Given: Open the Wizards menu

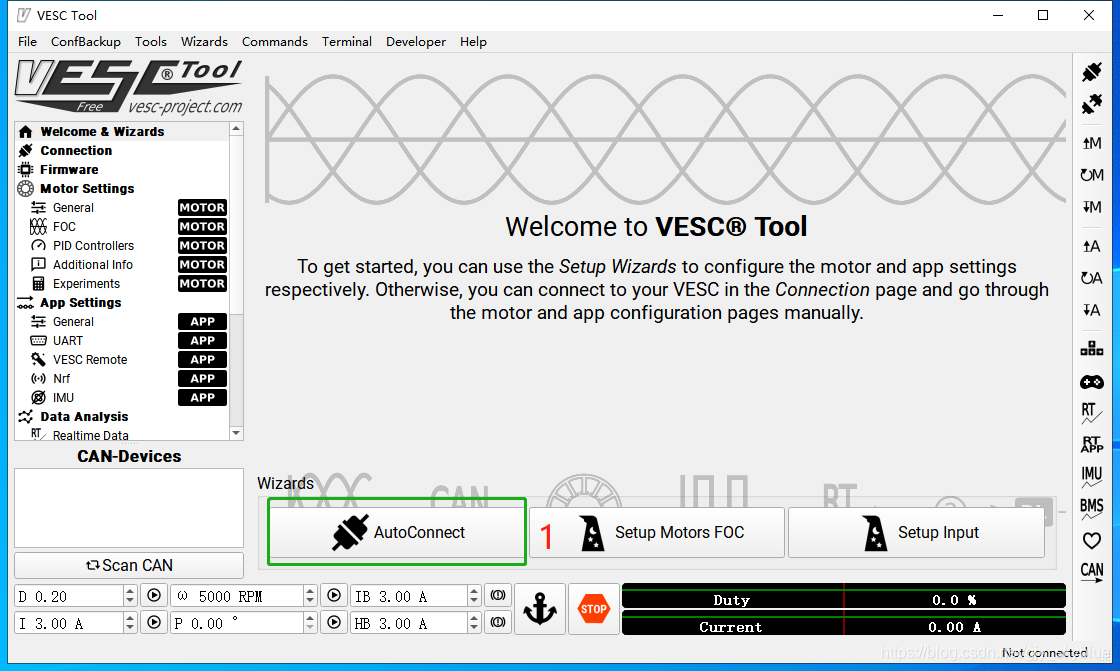Looking at the screenshot, I should point(204,41).
